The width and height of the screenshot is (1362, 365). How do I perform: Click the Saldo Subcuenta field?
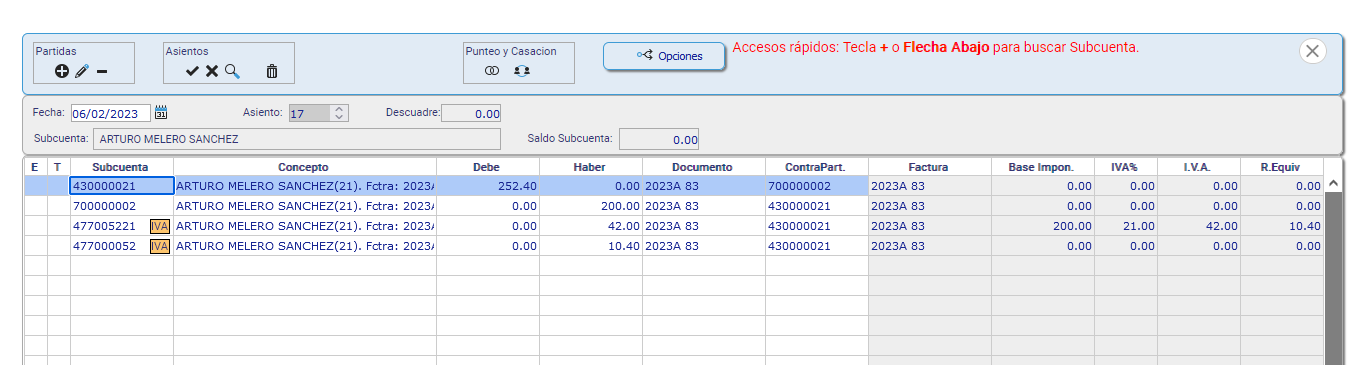[659, 139]
